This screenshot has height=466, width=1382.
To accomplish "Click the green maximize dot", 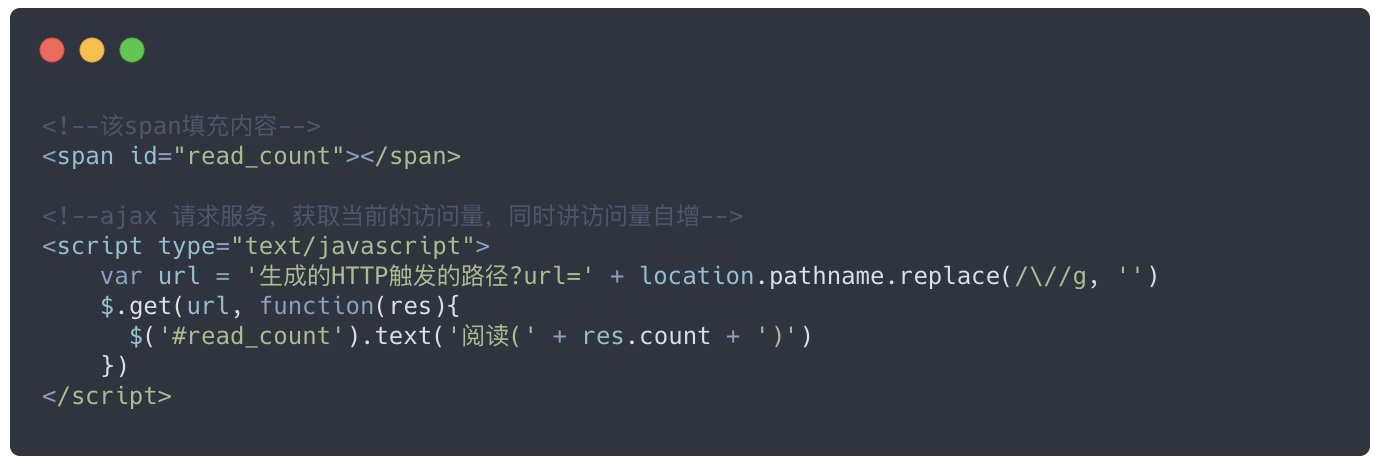I will coord(132,50).
